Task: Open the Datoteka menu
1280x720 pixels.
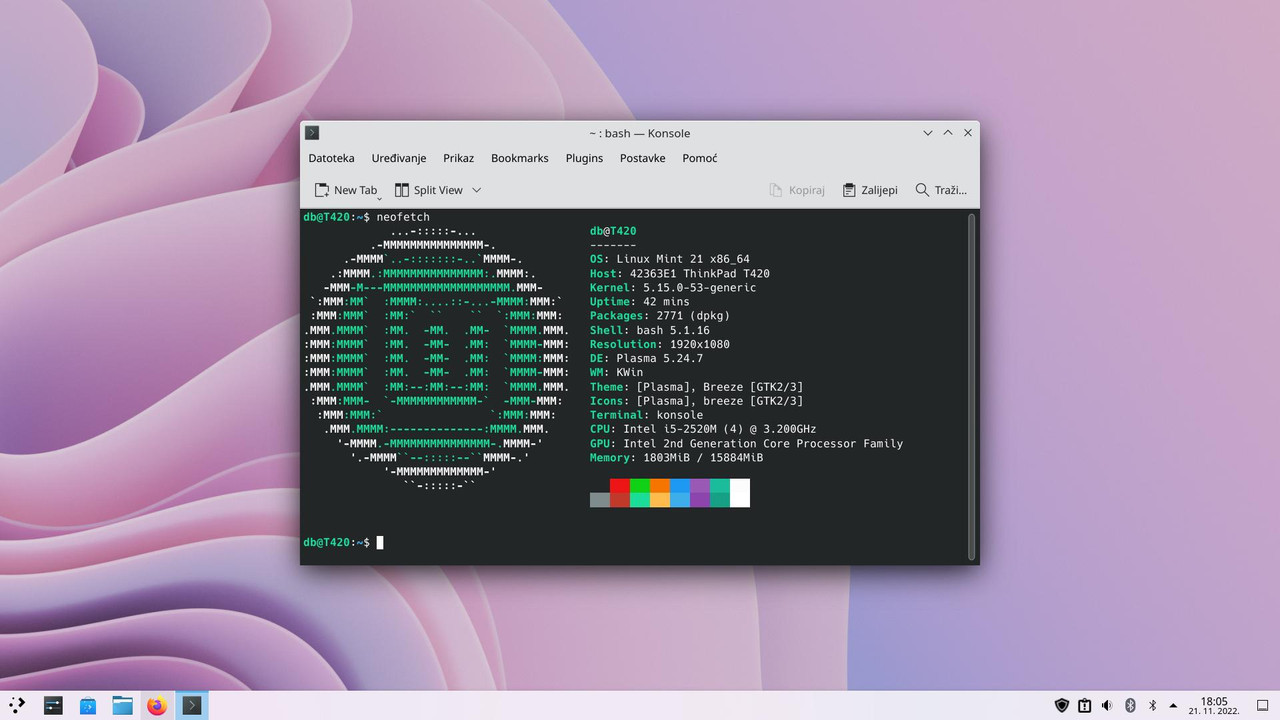Action: [x=331, y=158]
